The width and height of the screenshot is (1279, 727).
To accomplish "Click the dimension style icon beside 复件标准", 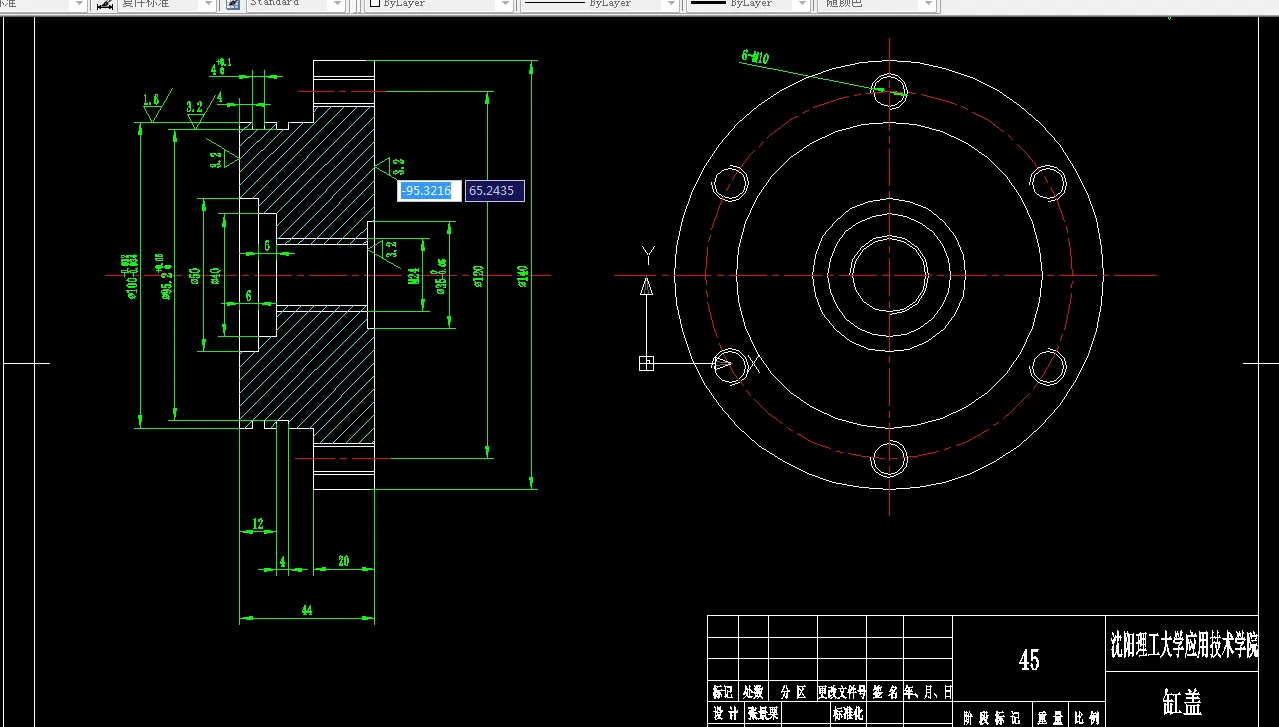I will (x=103, y=4).
